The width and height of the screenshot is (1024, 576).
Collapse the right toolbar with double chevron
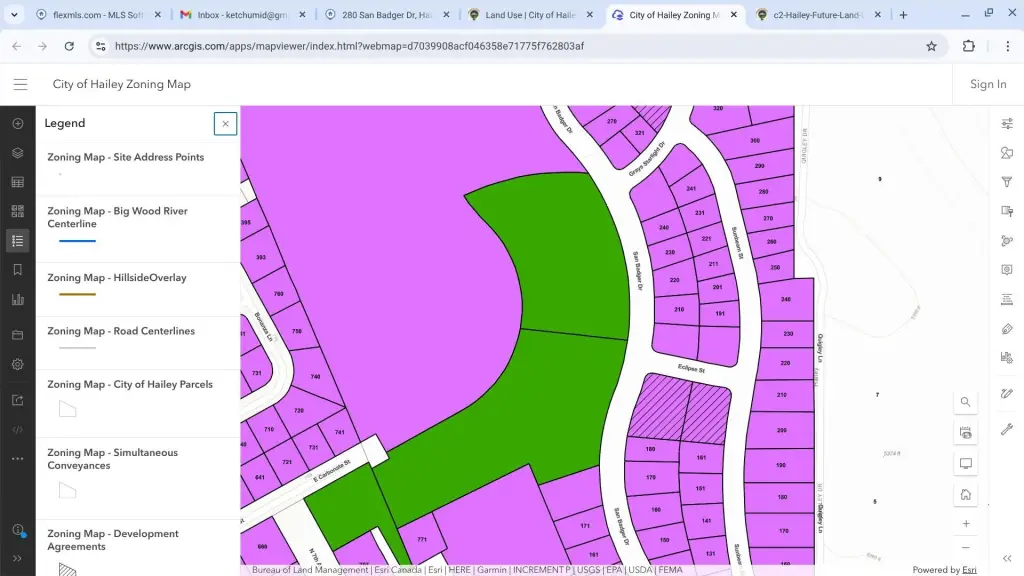pyautogui.click(x=1007, y=558)
